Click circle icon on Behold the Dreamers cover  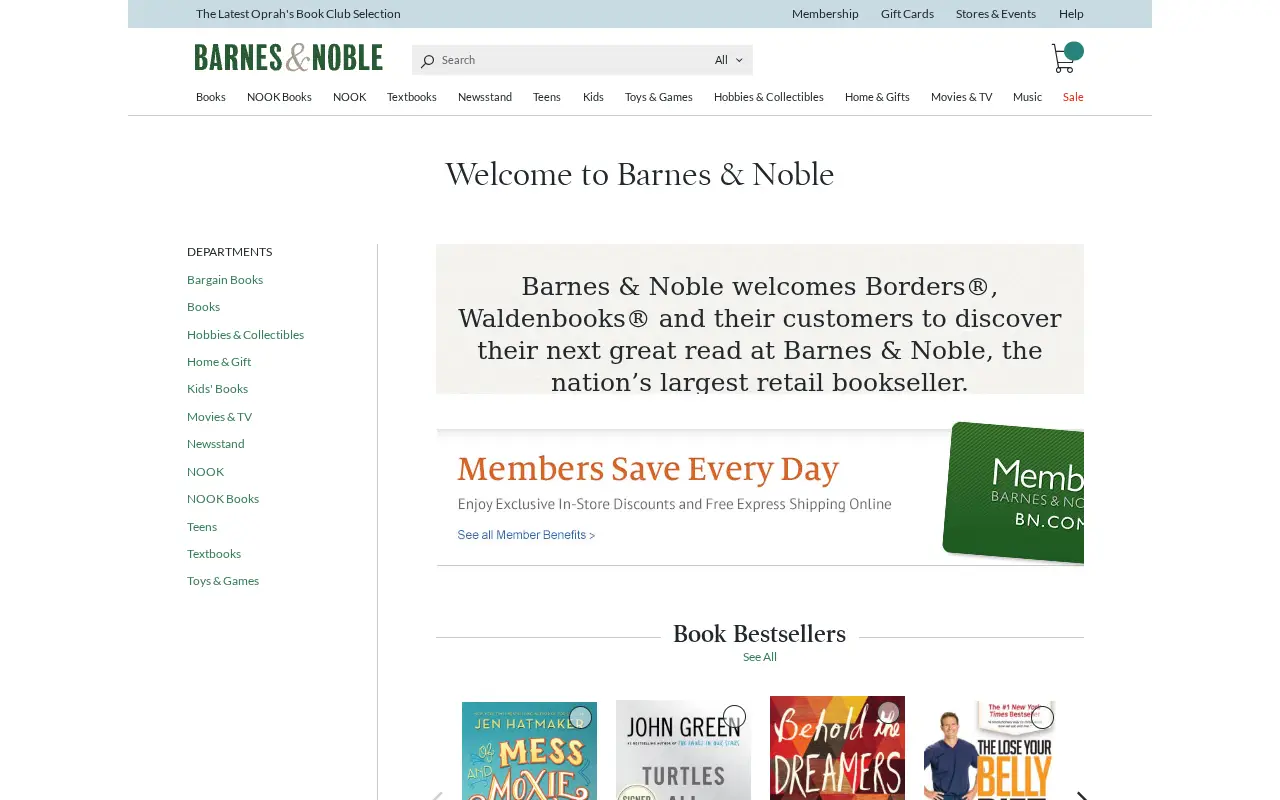point(888,714)
